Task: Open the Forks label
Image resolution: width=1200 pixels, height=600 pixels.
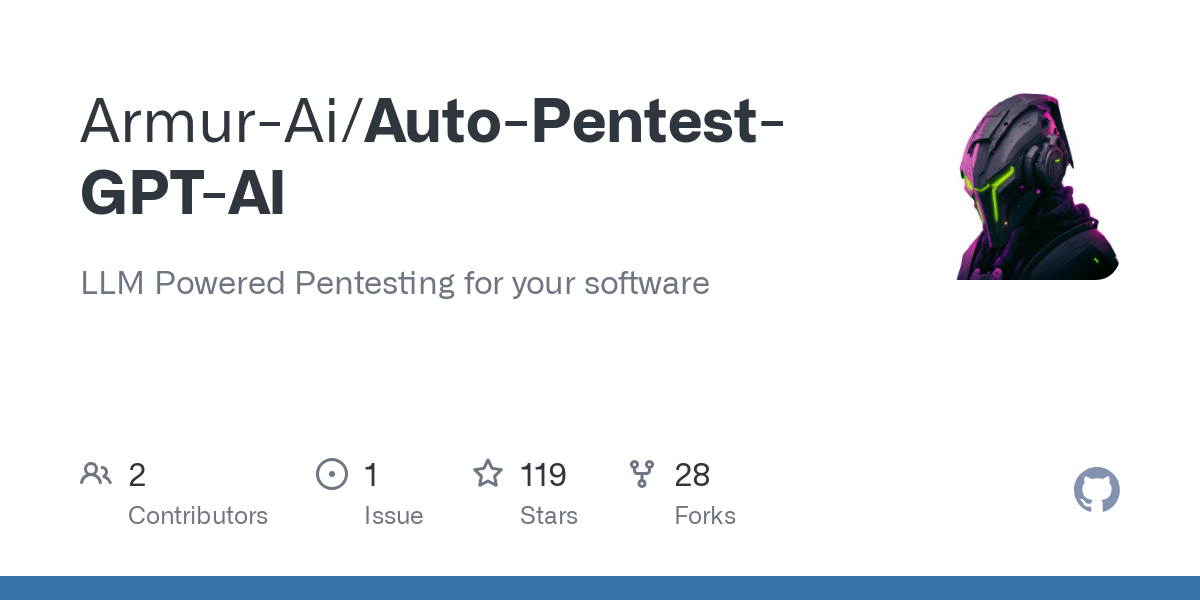Action: [705, 516]
